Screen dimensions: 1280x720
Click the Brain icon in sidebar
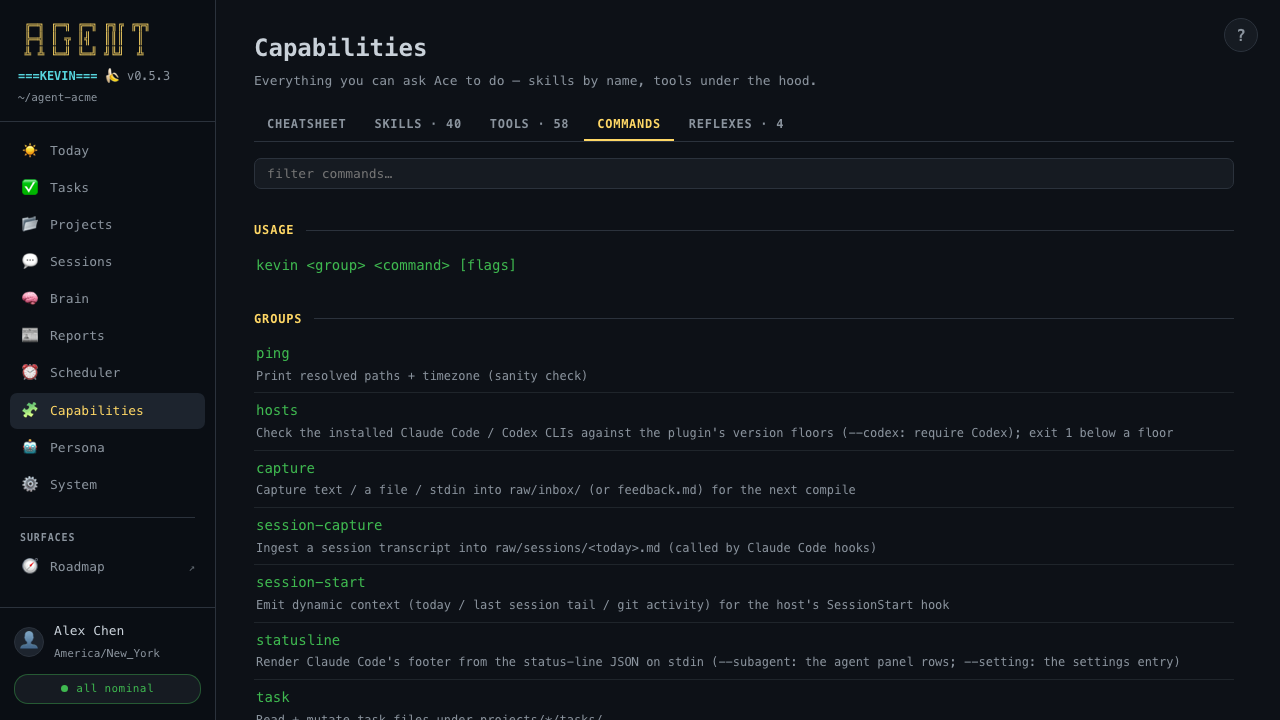pyautogui.click(x=30, y=298)
